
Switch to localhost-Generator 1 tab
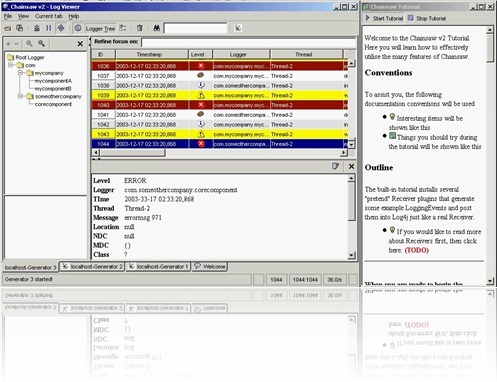pos(158,266)
